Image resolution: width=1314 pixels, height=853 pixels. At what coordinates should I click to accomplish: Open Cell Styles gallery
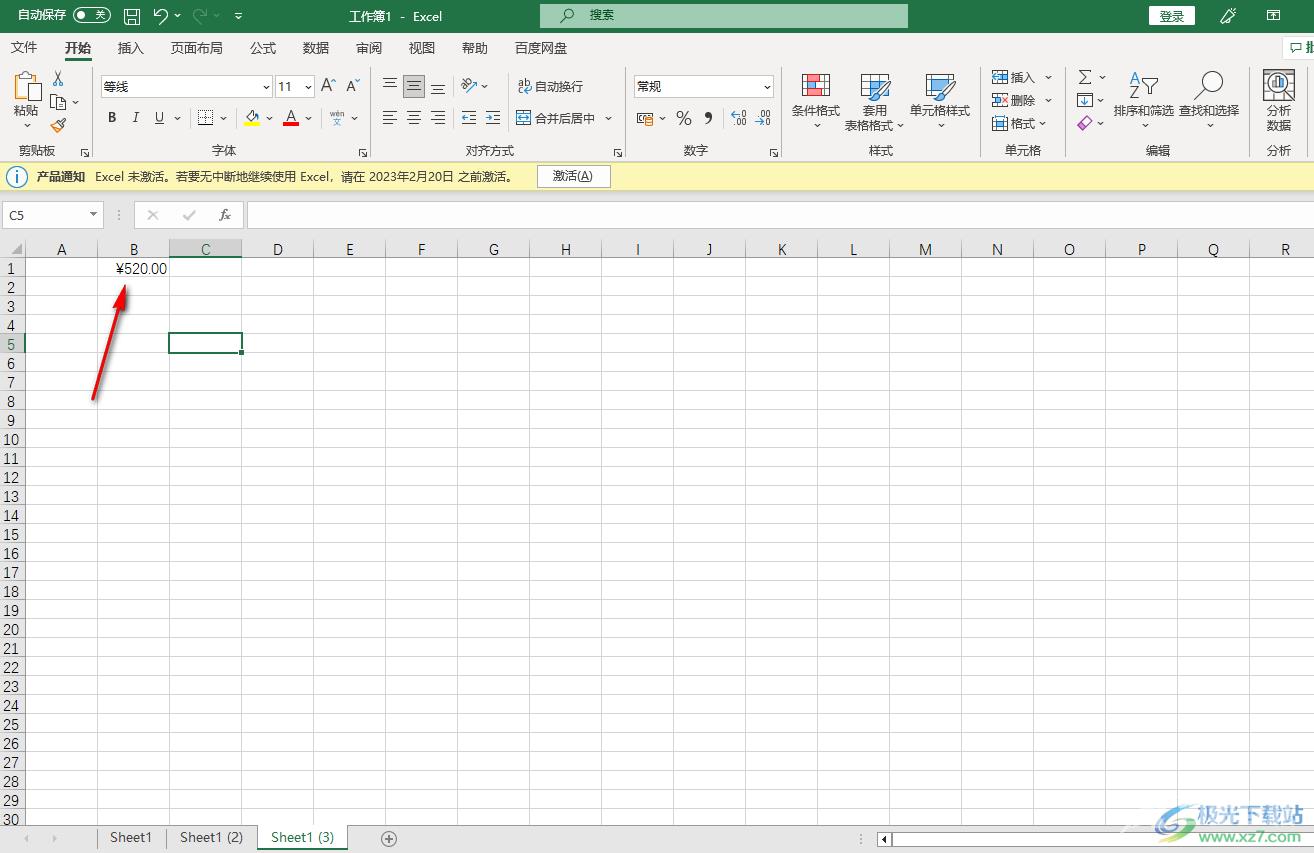tap(940, 102)
